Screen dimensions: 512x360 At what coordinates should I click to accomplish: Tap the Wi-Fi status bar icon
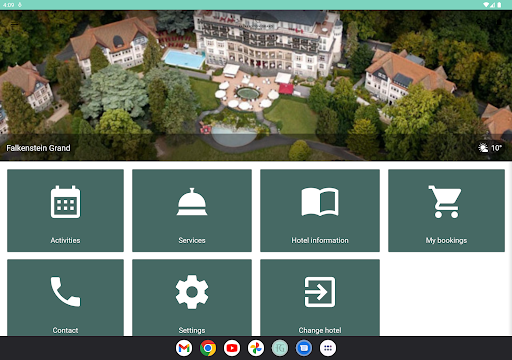(x=486, y=5)
